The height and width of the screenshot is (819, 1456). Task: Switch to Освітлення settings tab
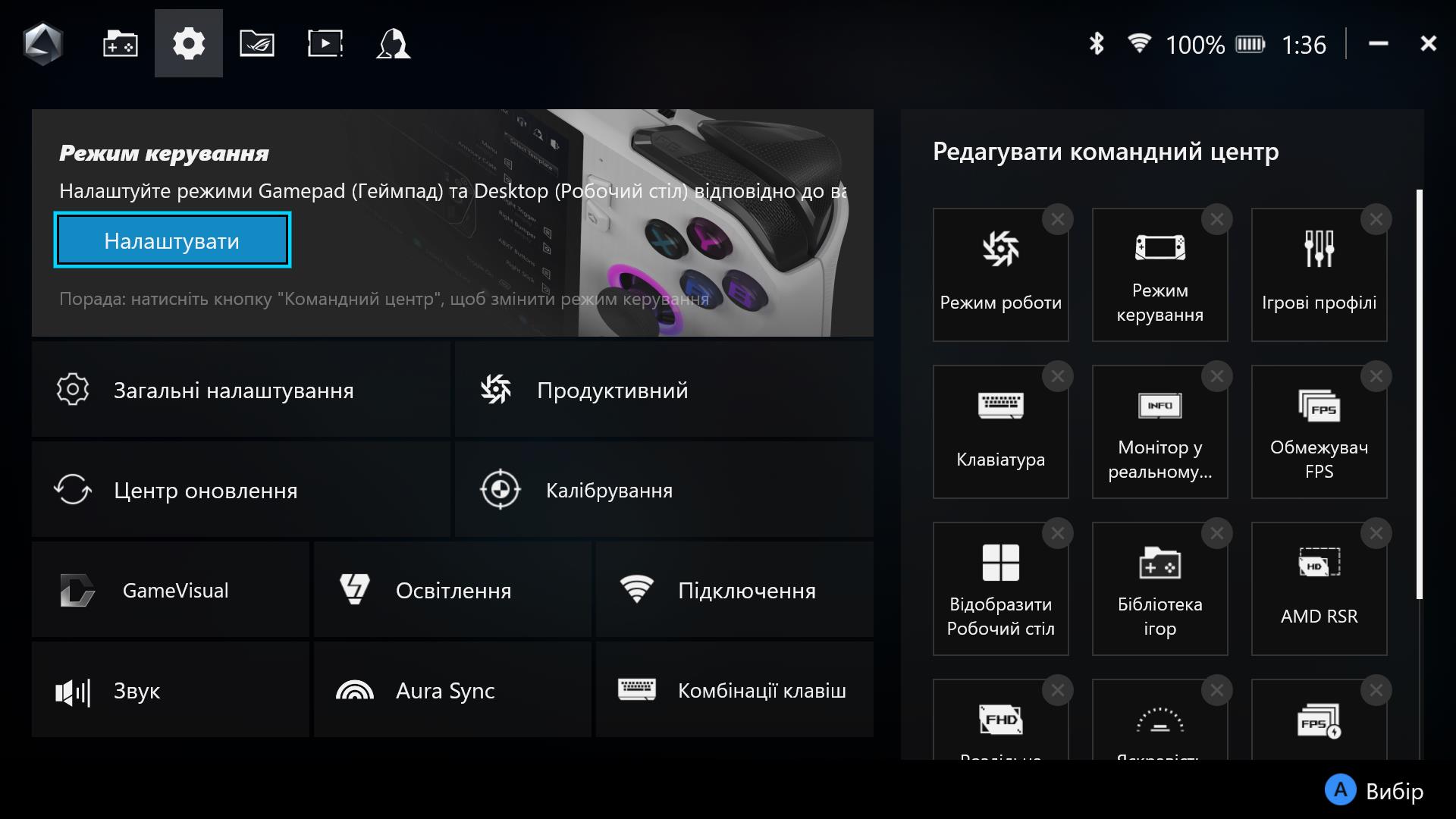453,591
